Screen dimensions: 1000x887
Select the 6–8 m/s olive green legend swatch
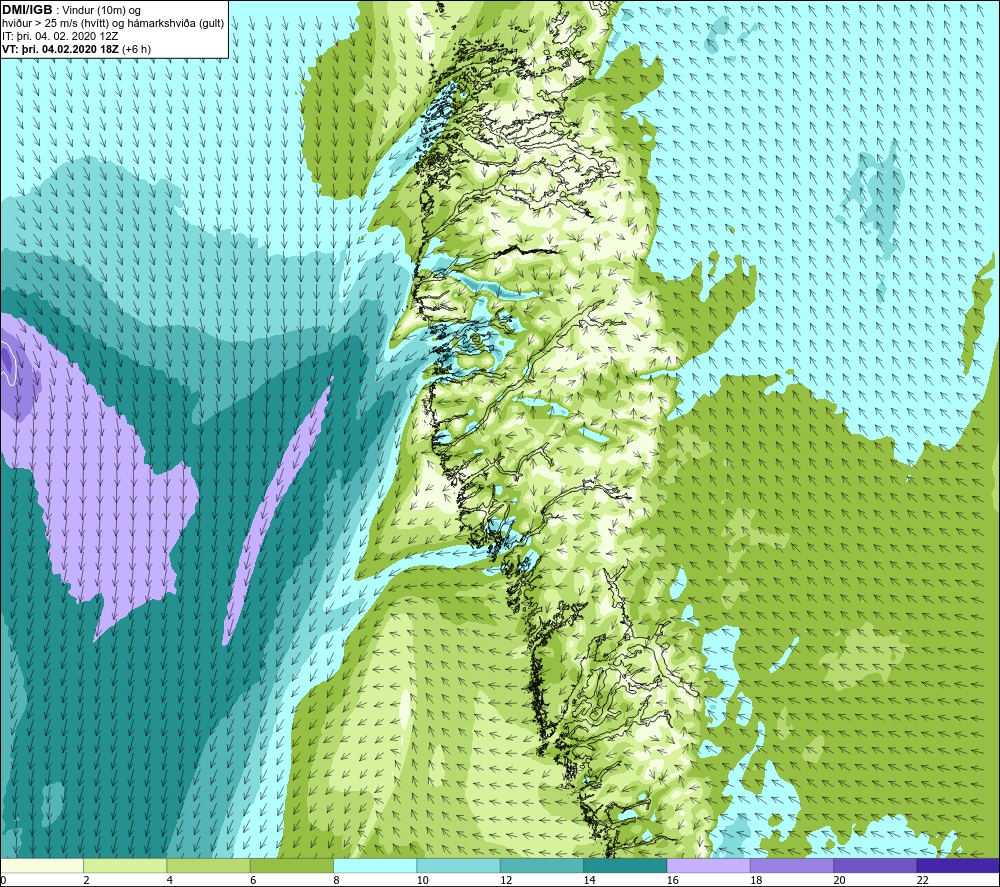click(292, 865)
